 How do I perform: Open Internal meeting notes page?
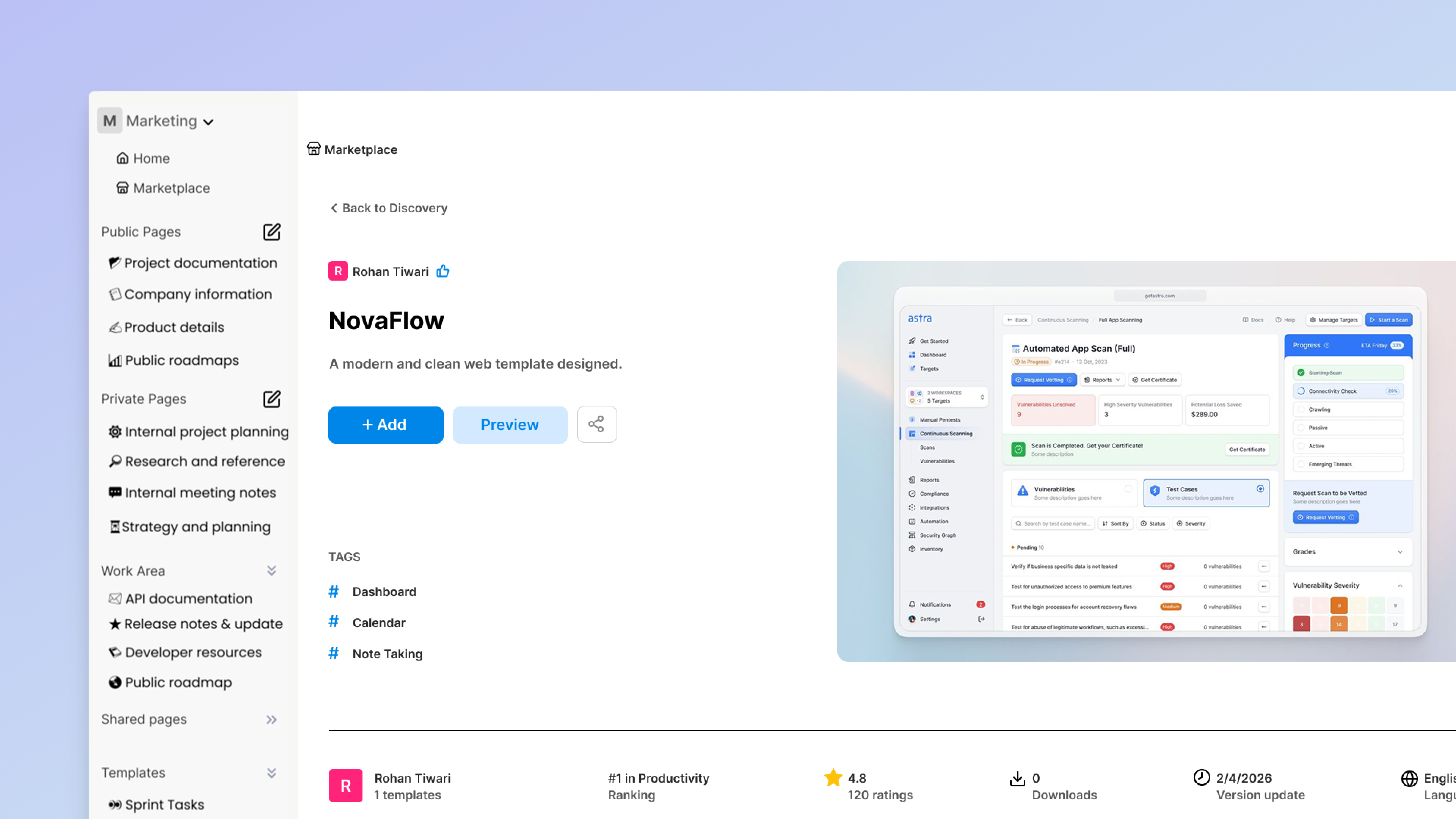pyautogui.click(x=200, y=493)
